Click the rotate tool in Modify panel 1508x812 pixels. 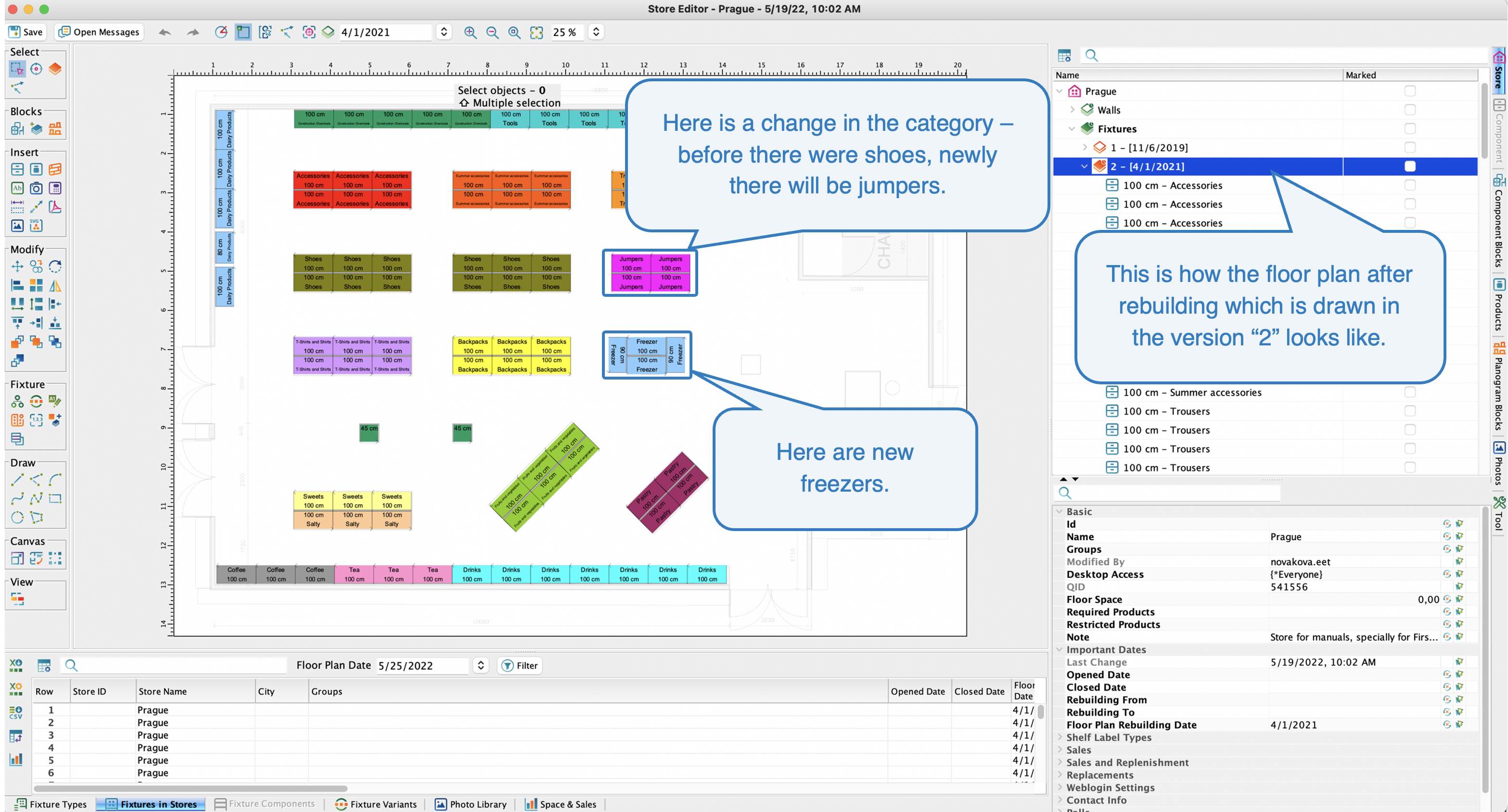[55, 266]
